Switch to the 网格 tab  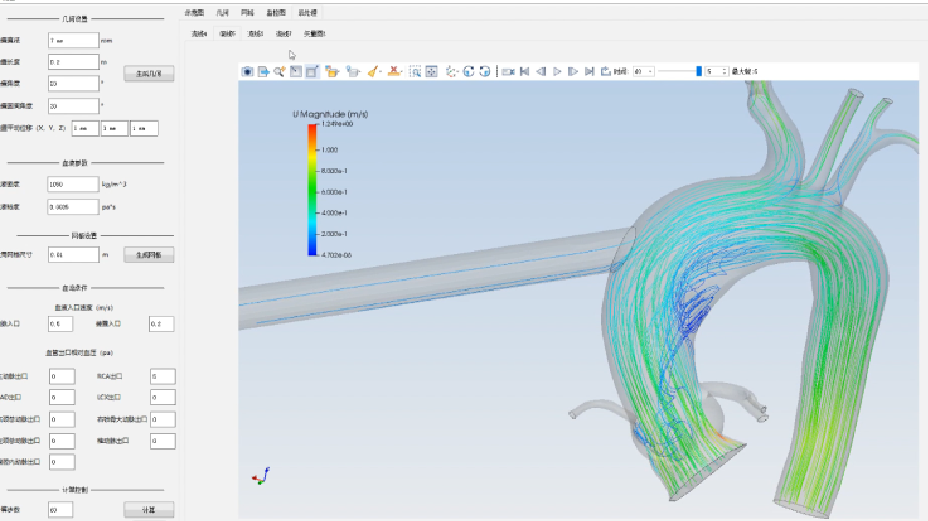point(247,13)
